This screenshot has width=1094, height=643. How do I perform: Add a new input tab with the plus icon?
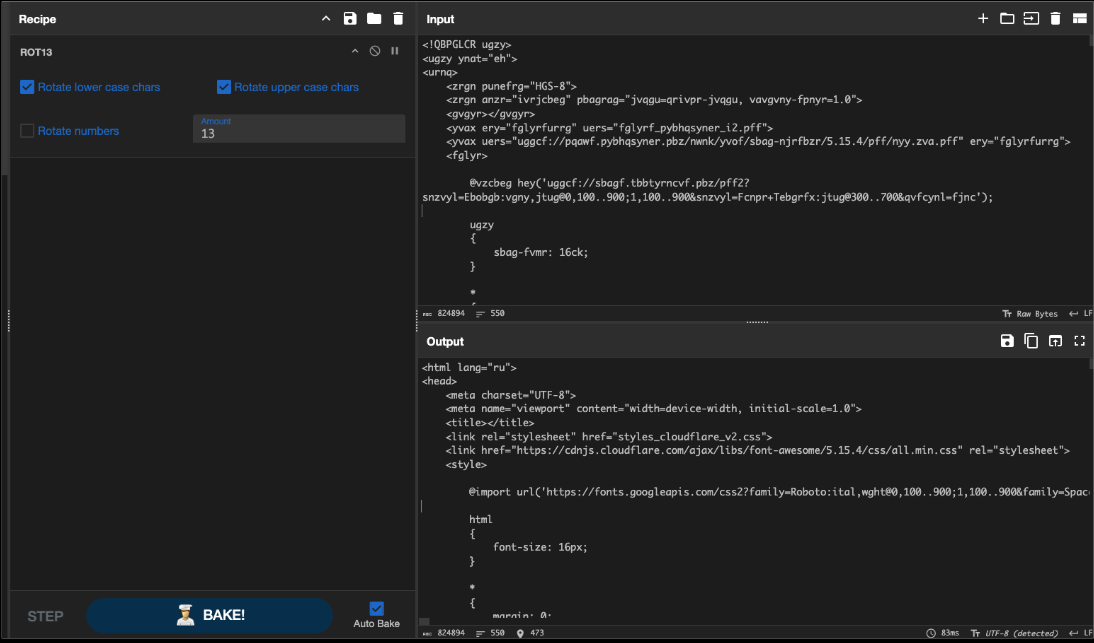coord(983,18)
